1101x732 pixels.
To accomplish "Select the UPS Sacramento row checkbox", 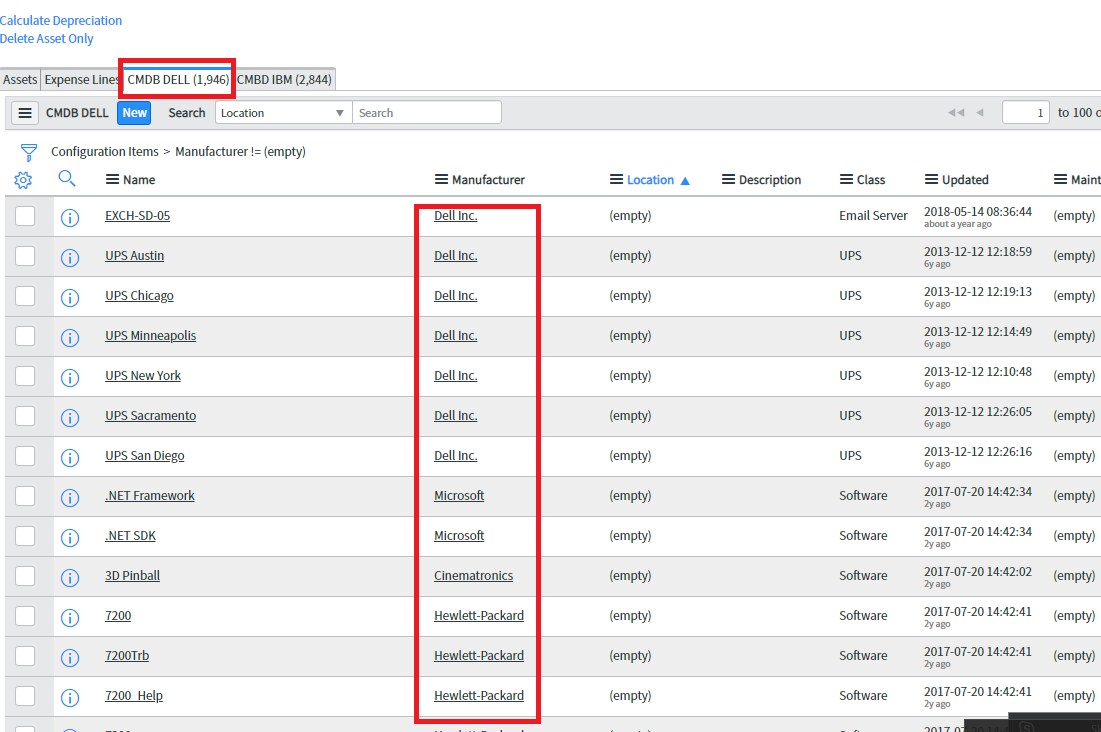I will 25,416.
